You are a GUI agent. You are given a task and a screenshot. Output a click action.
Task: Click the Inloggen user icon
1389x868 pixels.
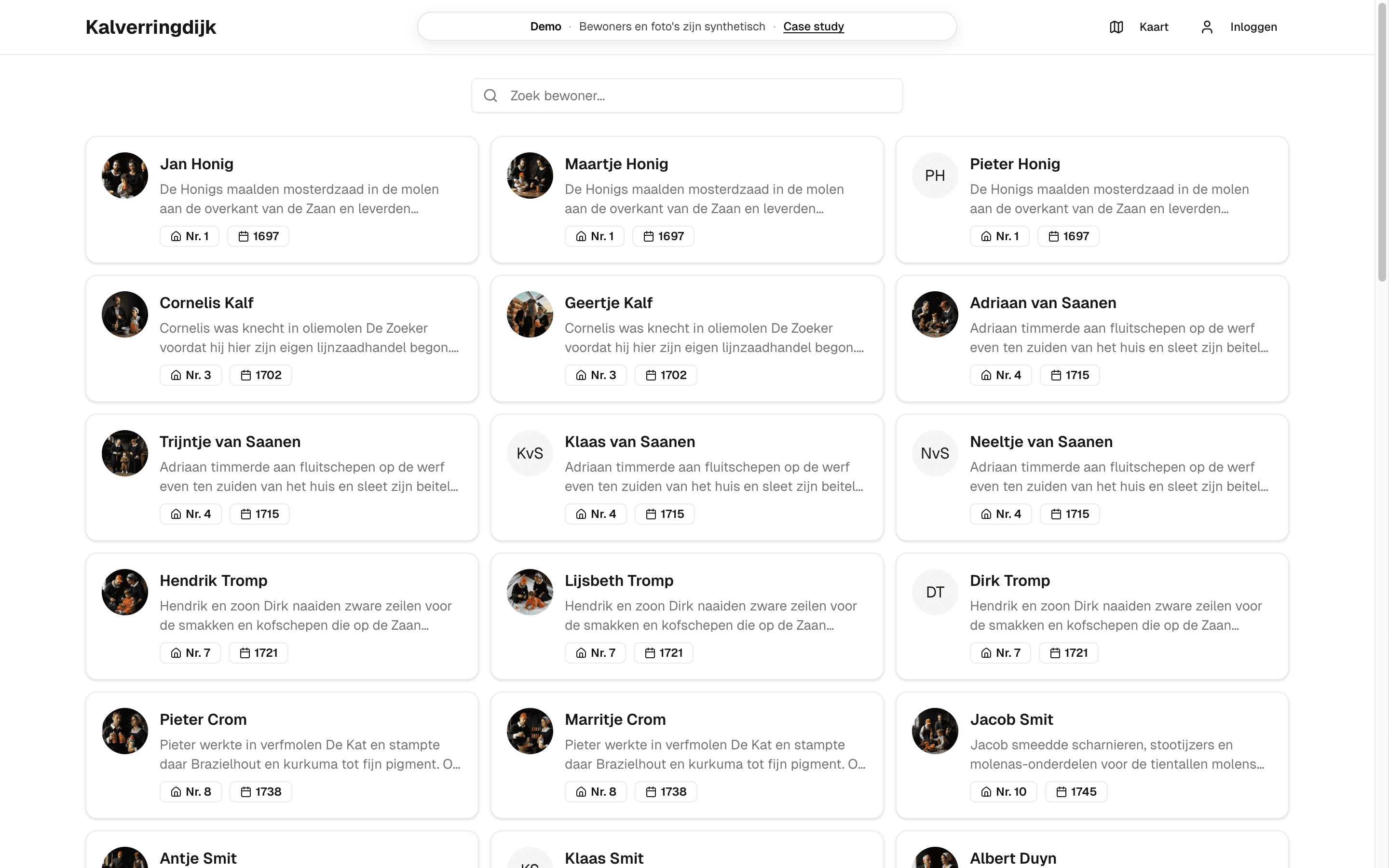pyautogui.click(x=1207, y=27)
